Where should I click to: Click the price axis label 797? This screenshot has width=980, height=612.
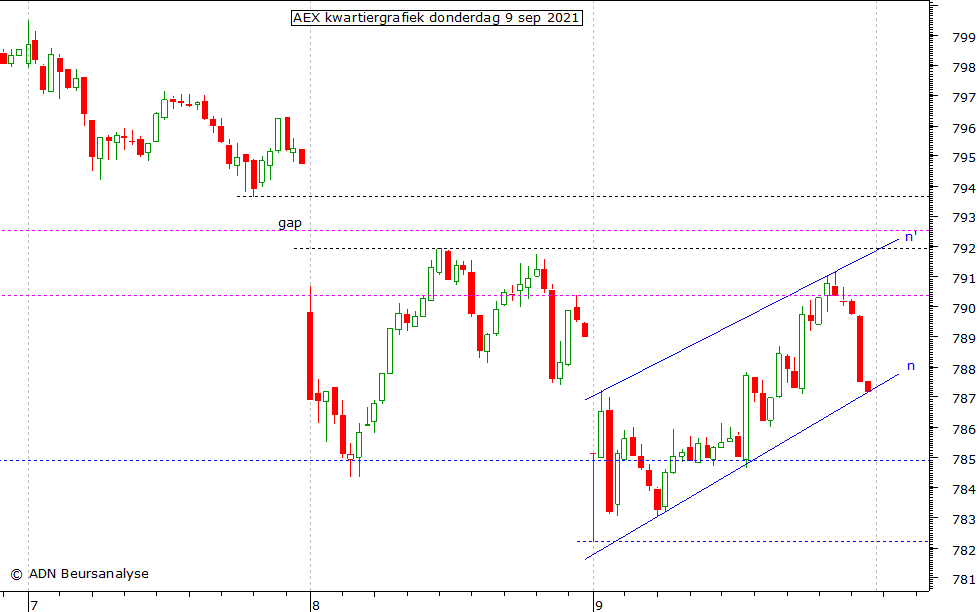click(x=963, y=98)
